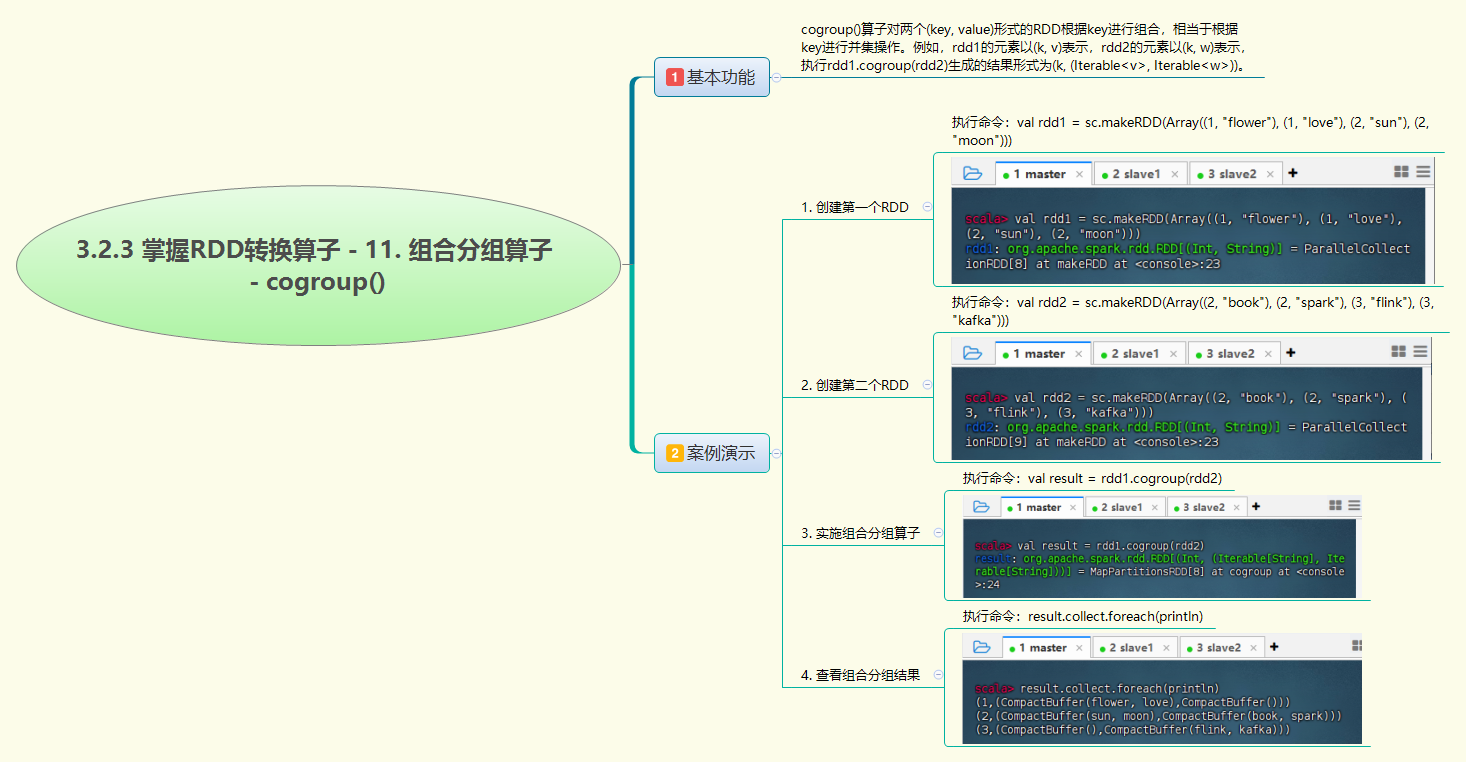Collapse the 2. 创建第二个RDD subtopic
Viewport: 1466px width, 762px height.
click(x=927, y=385)
